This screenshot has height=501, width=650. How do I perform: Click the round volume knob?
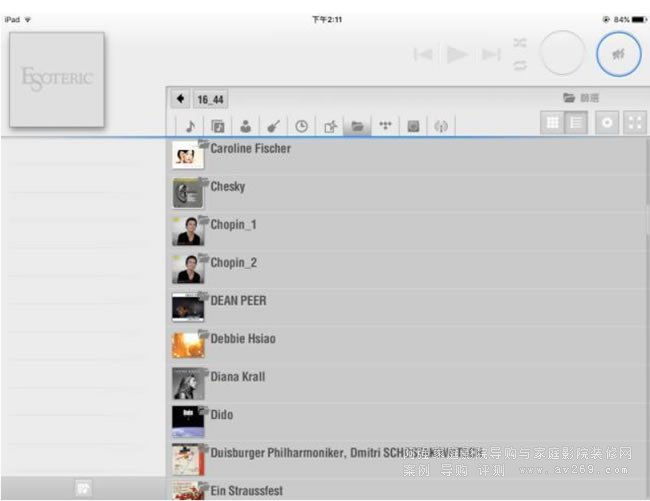click(x=561, y=53)
